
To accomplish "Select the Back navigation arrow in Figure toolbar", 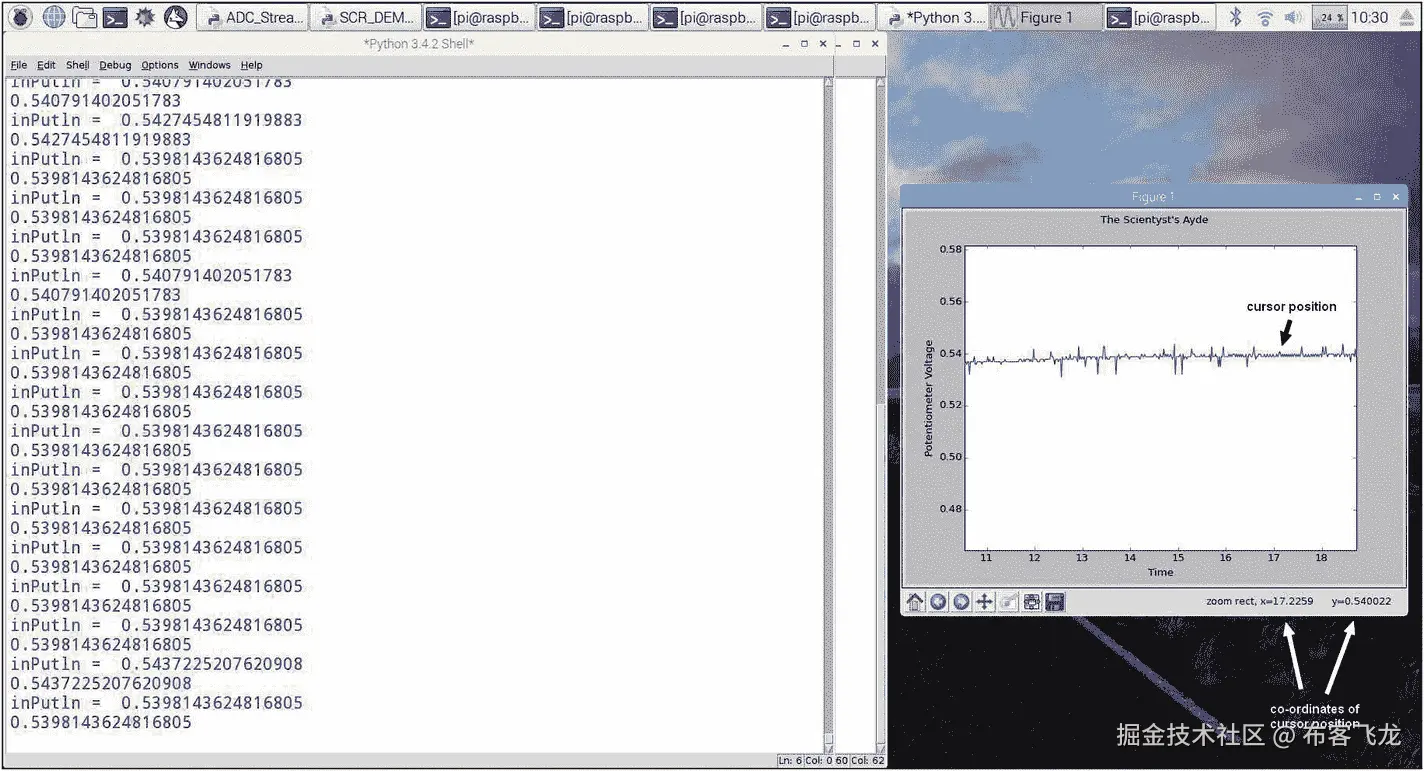I will [x=938, y=601].
